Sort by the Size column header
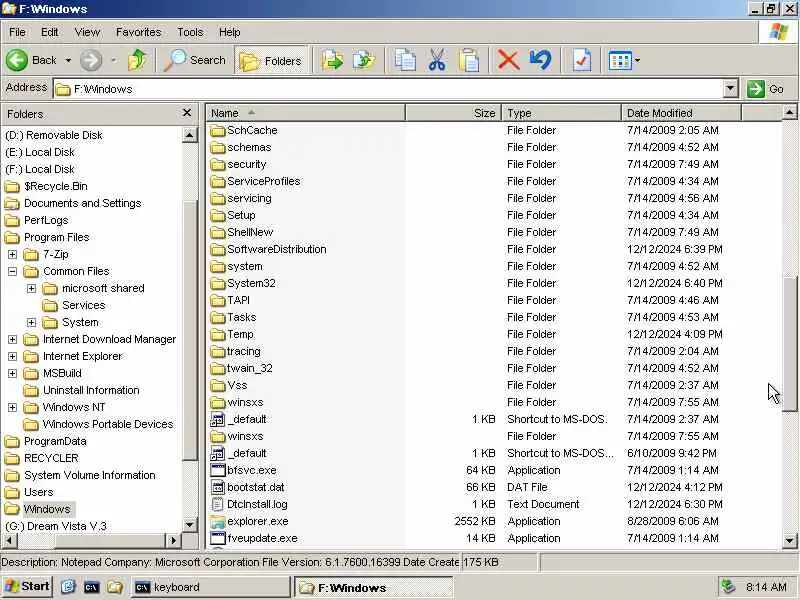Image resolution: width=800 pixels, height=600 pixels. (x=454, y=113)
